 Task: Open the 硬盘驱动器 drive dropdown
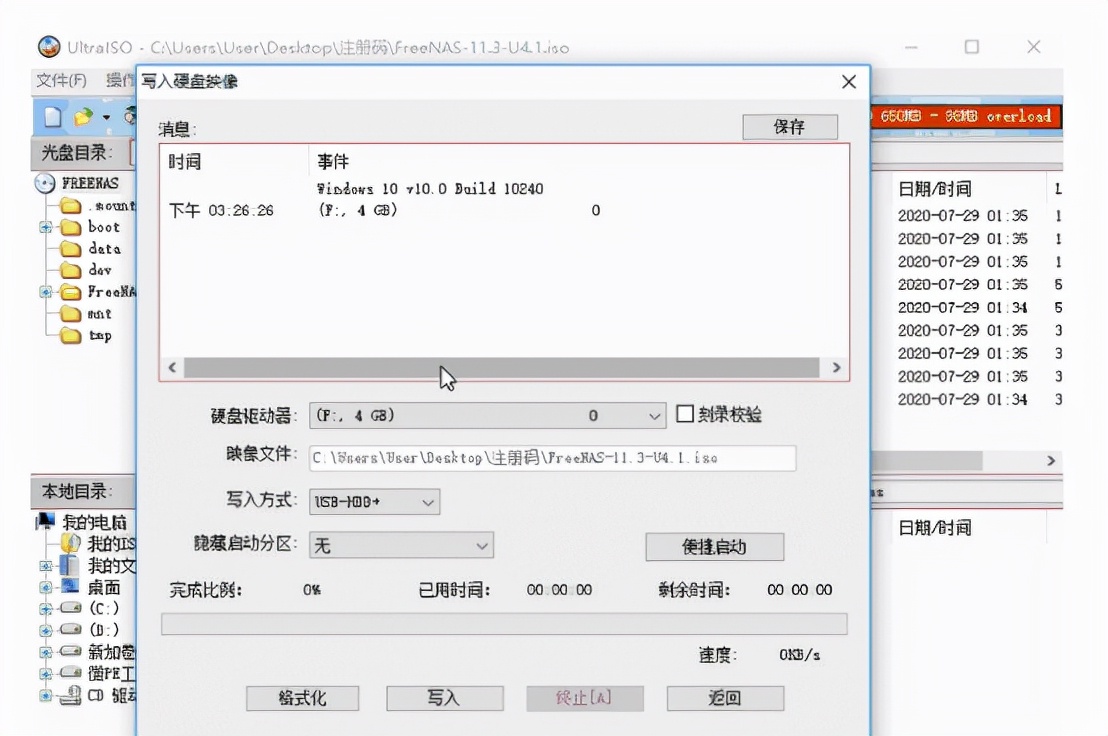click(488, 415)
